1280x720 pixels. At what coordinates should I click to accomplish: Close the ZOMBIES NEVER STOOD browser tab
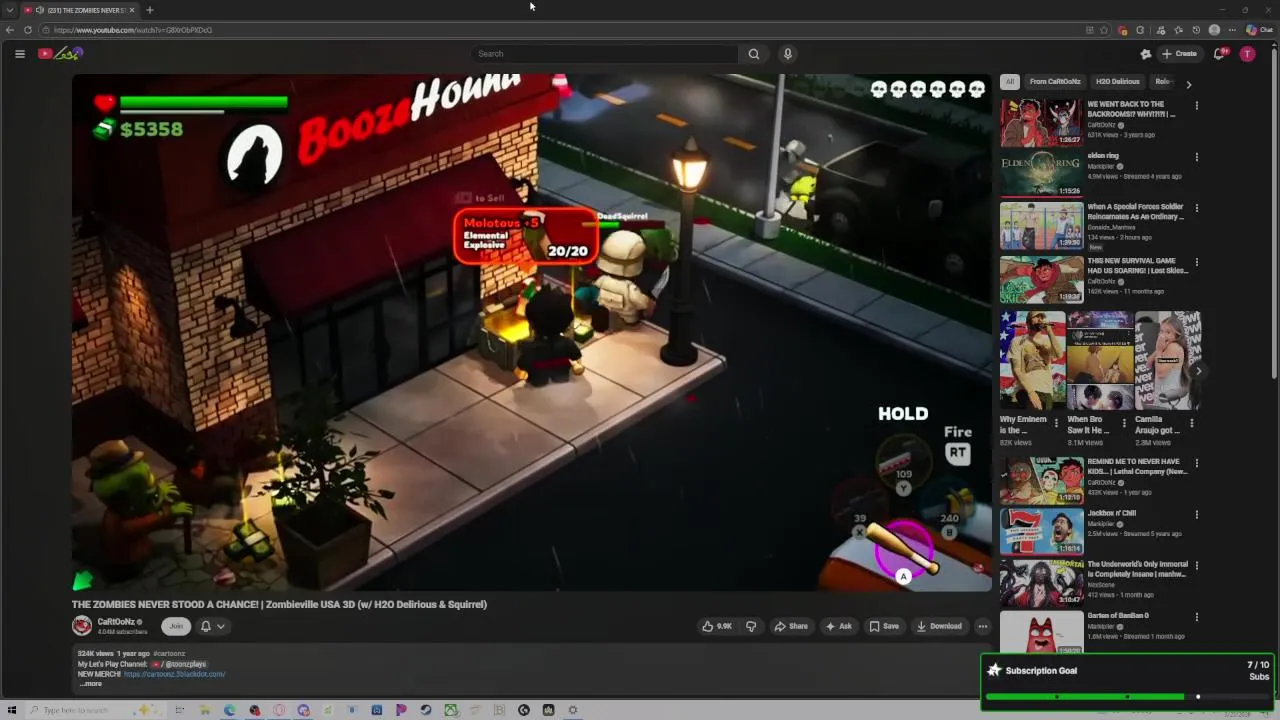pyautogui.click(x=131, y=10)
